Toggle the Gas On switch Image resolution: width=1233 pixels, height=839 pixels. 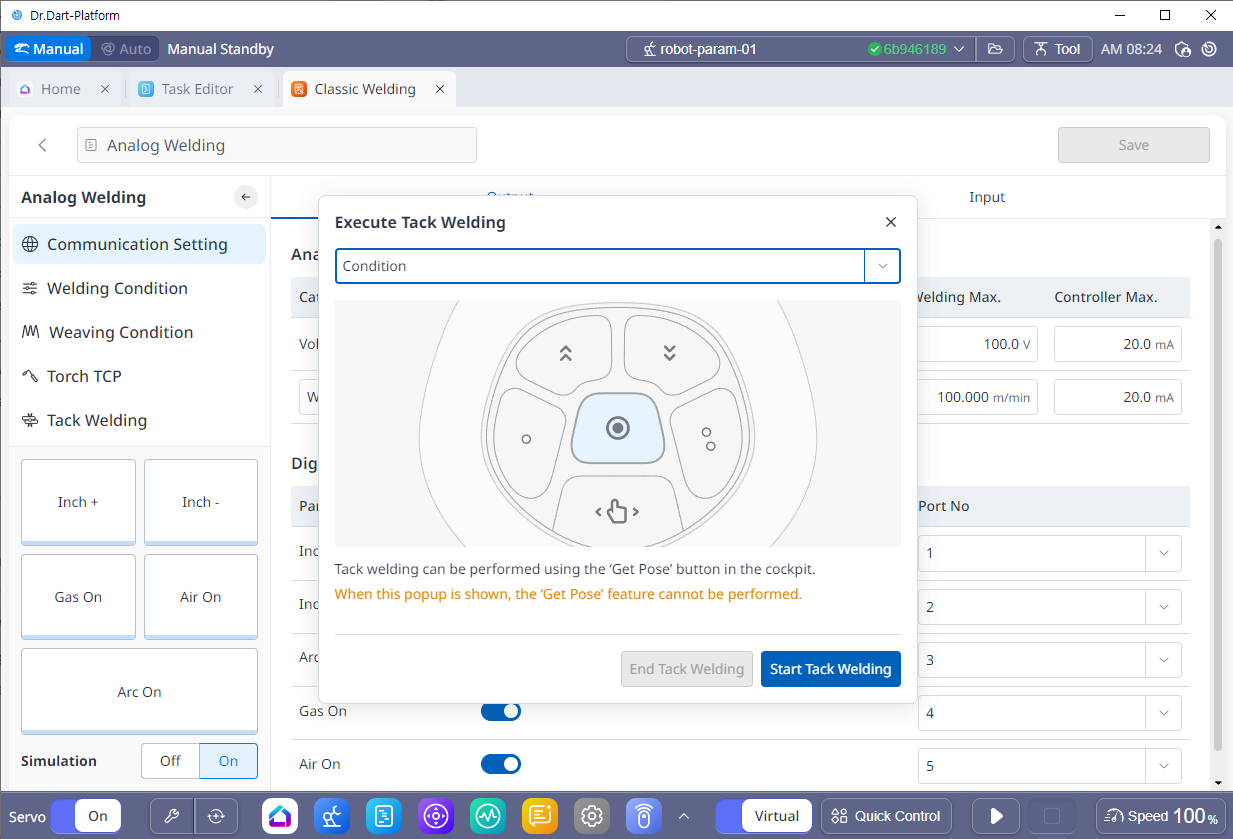tap(501, 711)
